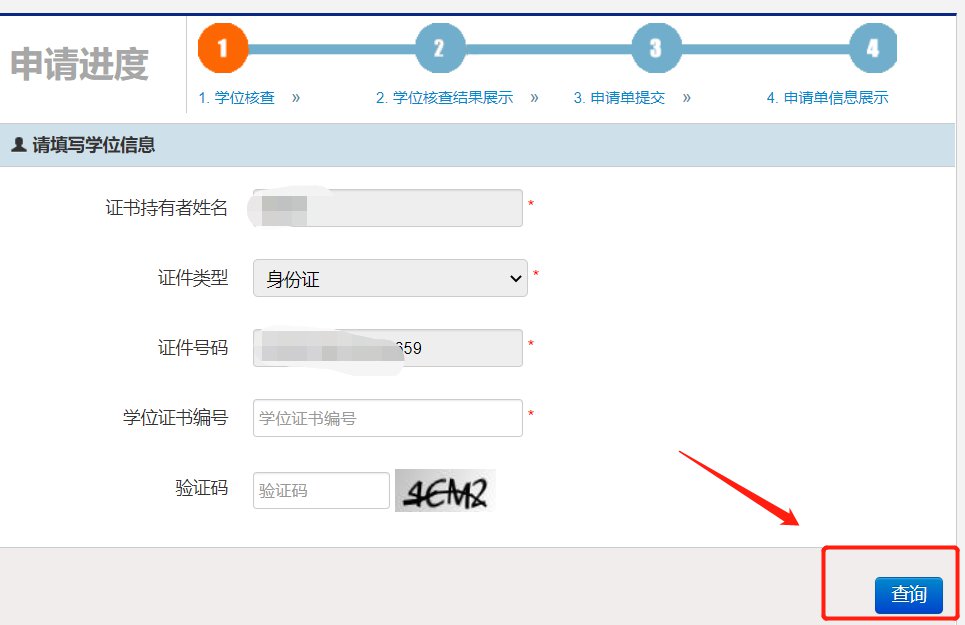This screenshot has width=965, height=625.
Task: Select the 4. 申请单信息展示 step label
Action: coord(827,98)
